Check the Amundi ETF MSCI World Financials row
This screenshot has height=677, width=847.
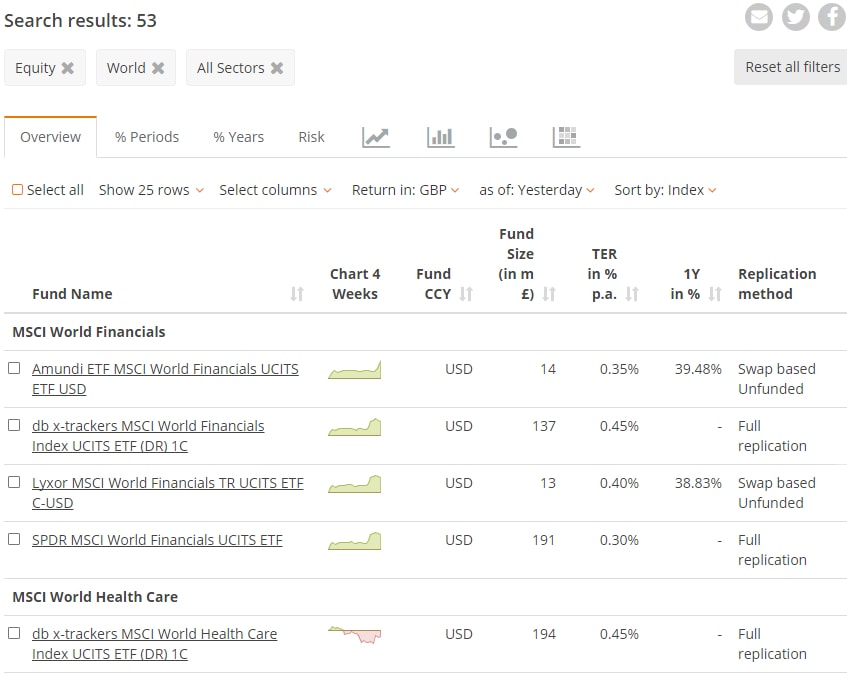pos(14,368)
